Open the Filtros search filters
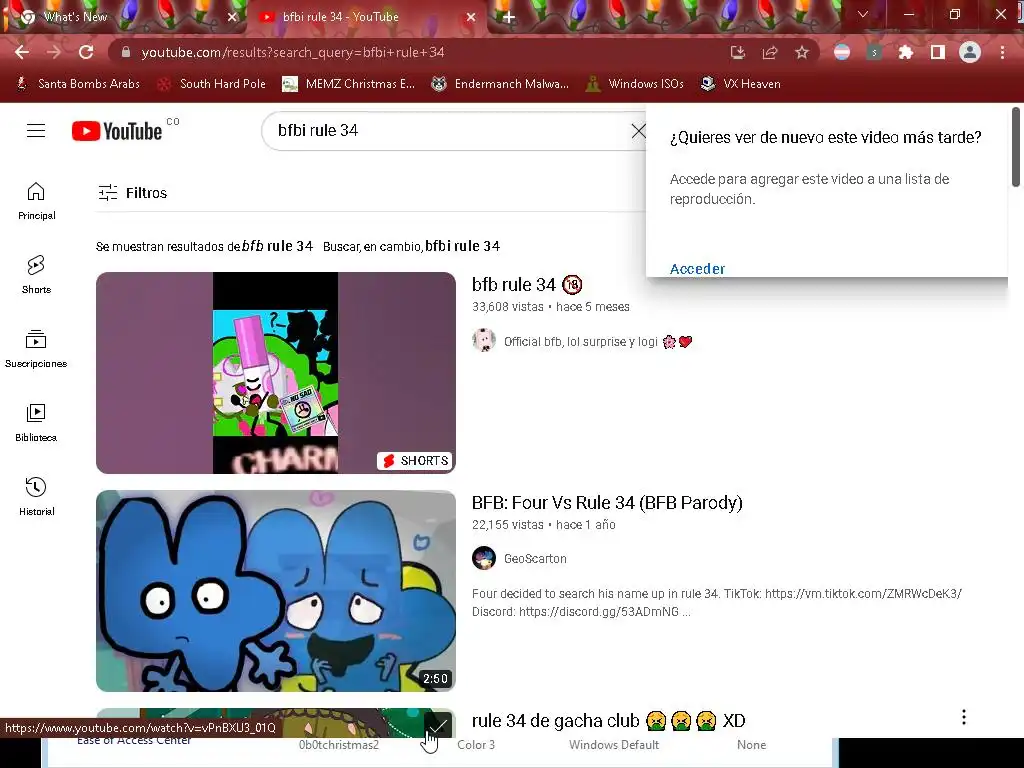The width and height of the screenshot is (1024, 768). (x=133, y=193)
